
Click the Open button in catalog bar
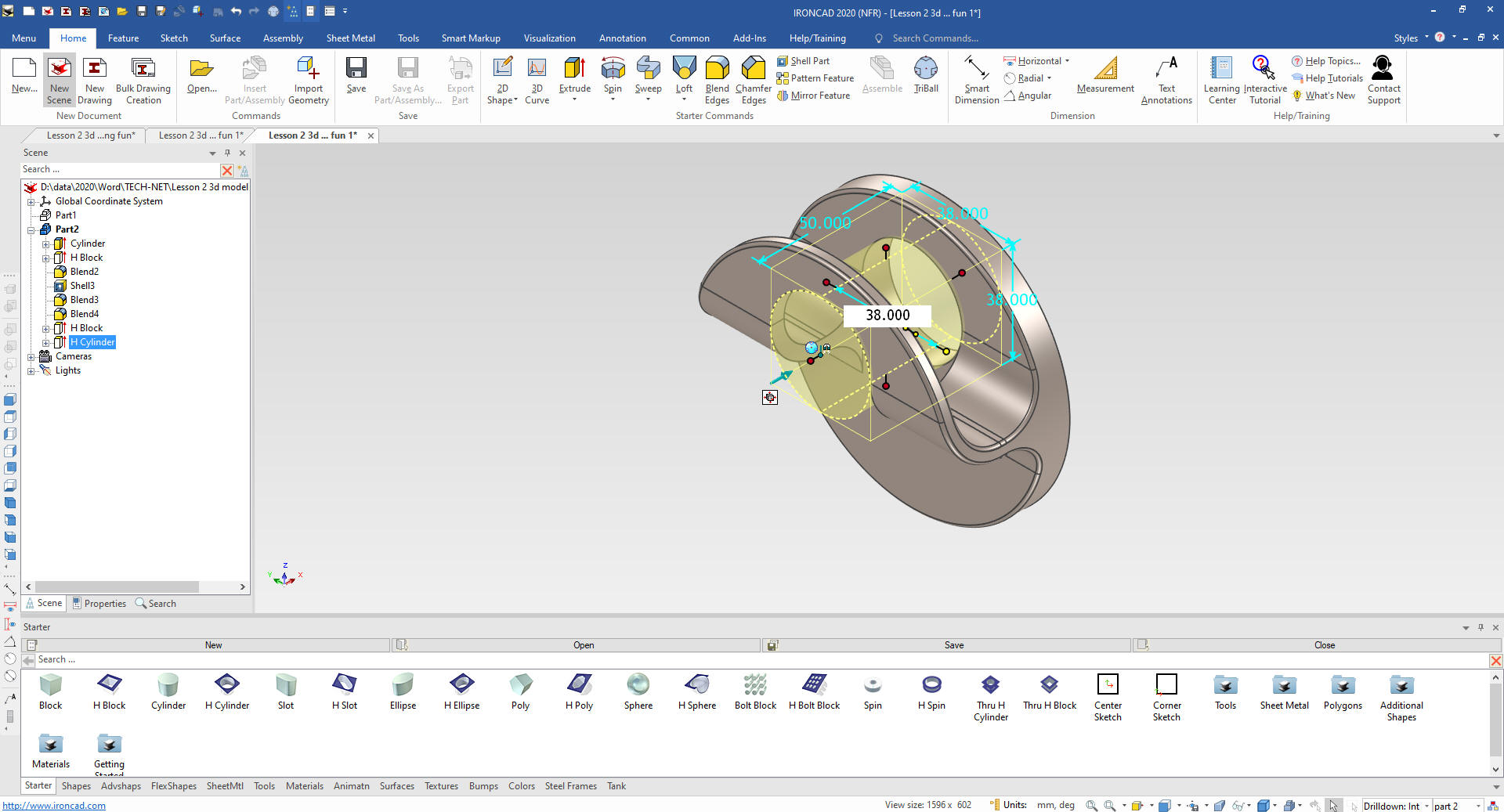[583, 645]
